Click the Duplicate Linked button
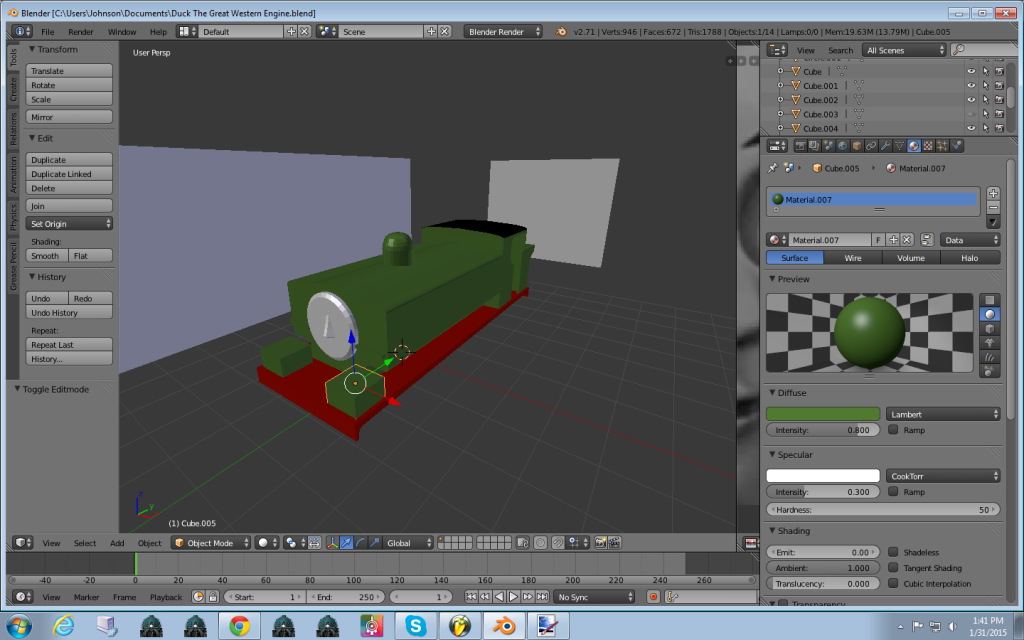 pyautogui.click(x=69, y=174)
